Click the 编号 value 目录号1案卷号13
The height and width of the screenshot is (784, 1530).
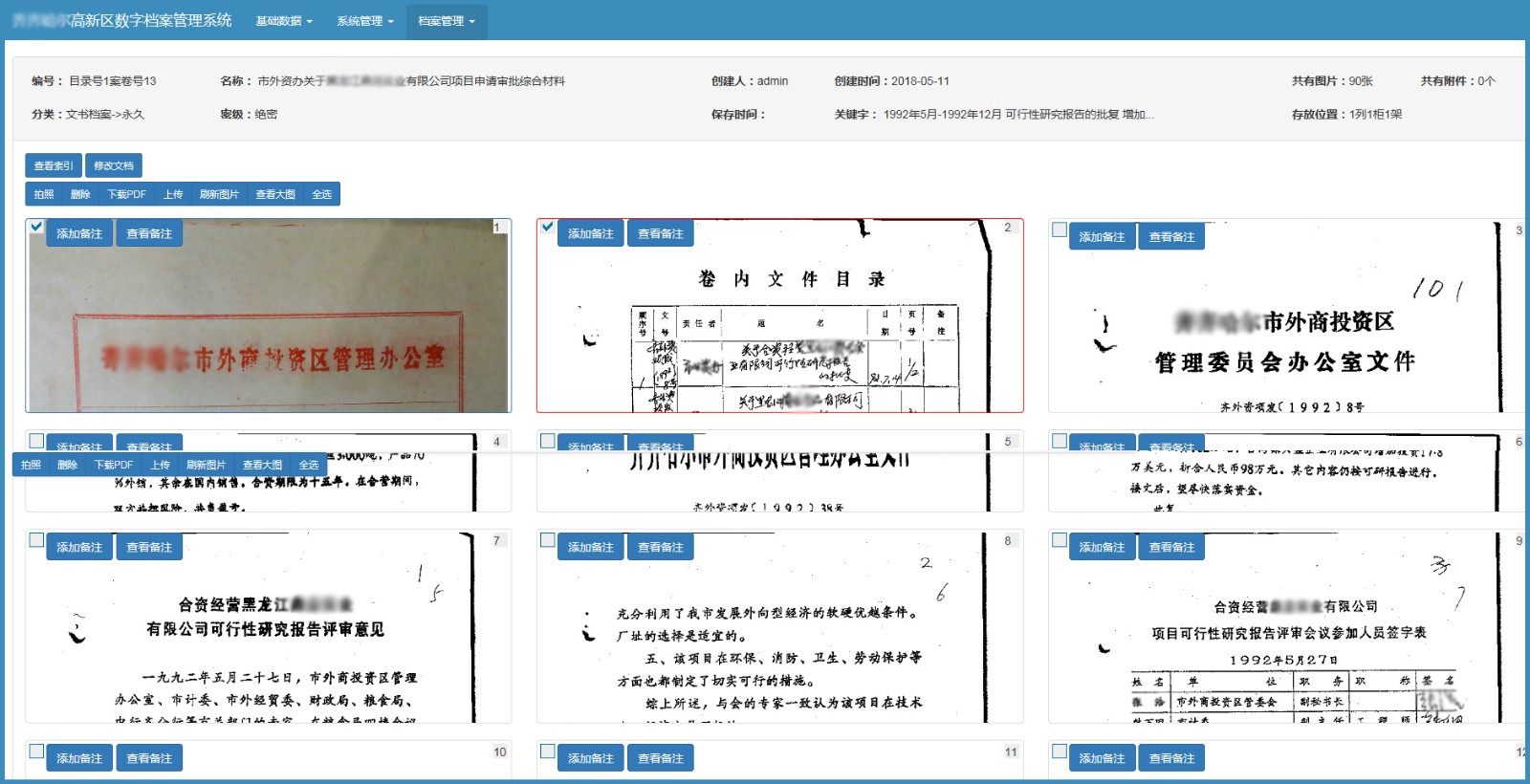click(x=113, y=81)
